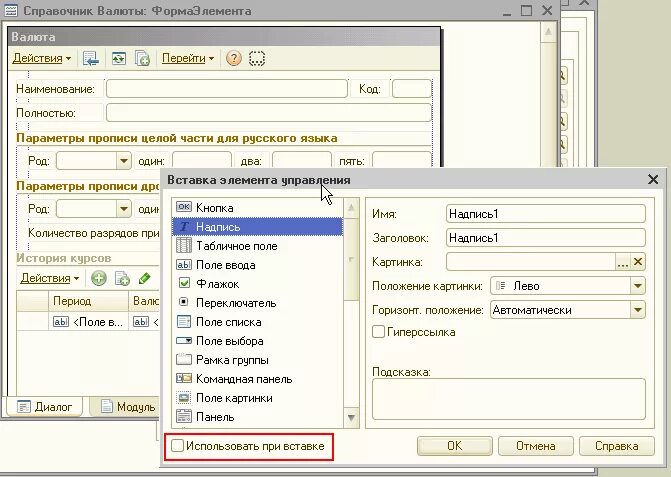Screen dimensions: 671x477
Task: Expand first Род dropdown in the Валюта form
Action: [x=123, y=161]
